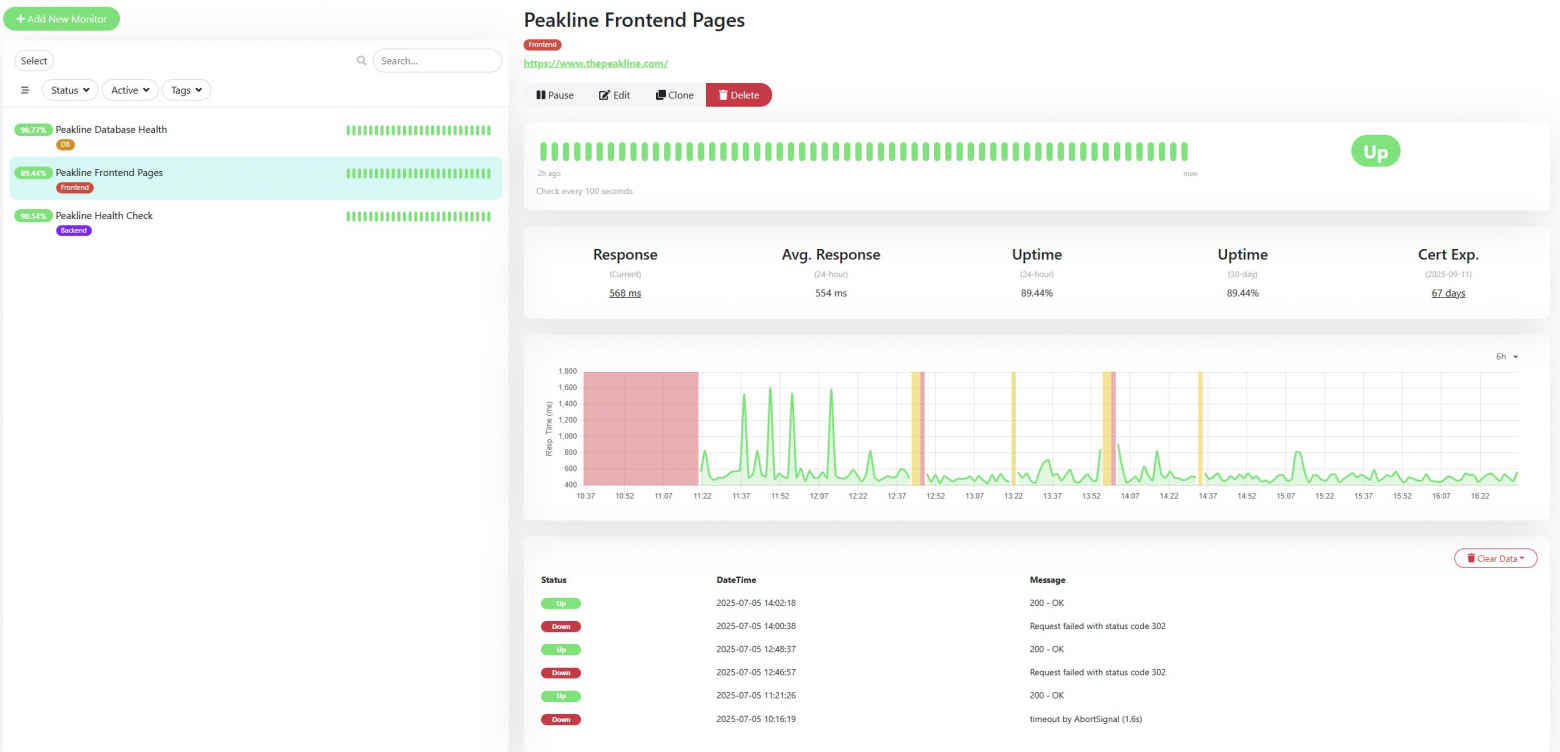Click the Pause monitor button
Screen dimensions: 1560x752
[x=555, y=95]
